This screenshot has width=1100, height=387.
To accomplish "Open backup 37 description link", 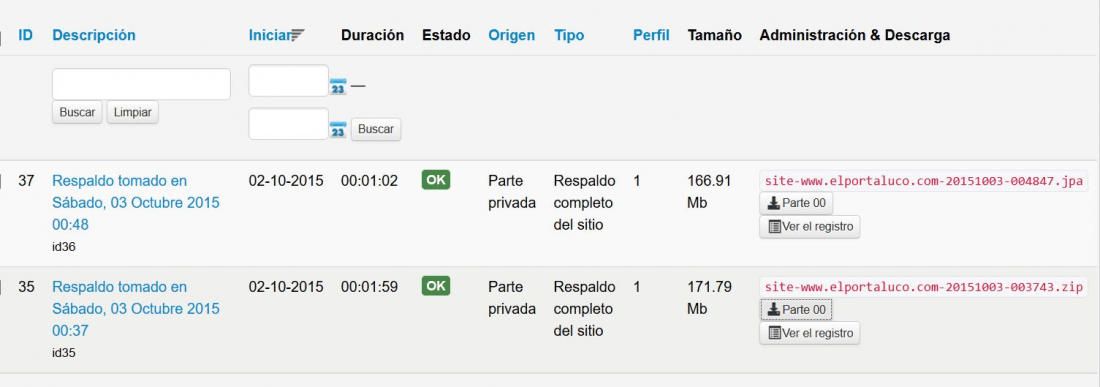I will [135, 203].
